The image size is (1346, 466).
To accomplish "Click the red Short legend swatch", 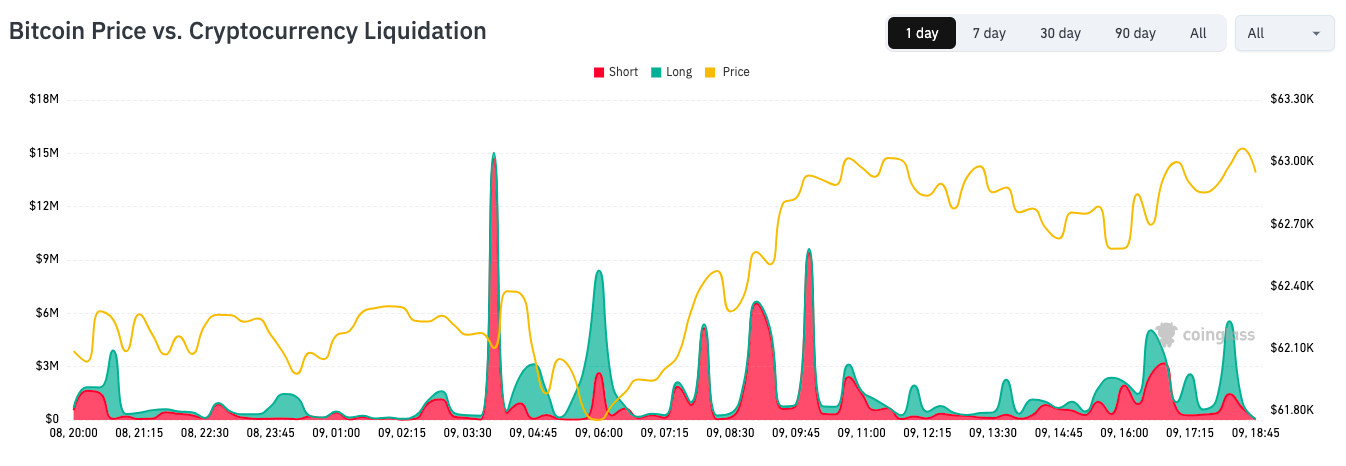I will pyautogui.click(x=599, y=72).
